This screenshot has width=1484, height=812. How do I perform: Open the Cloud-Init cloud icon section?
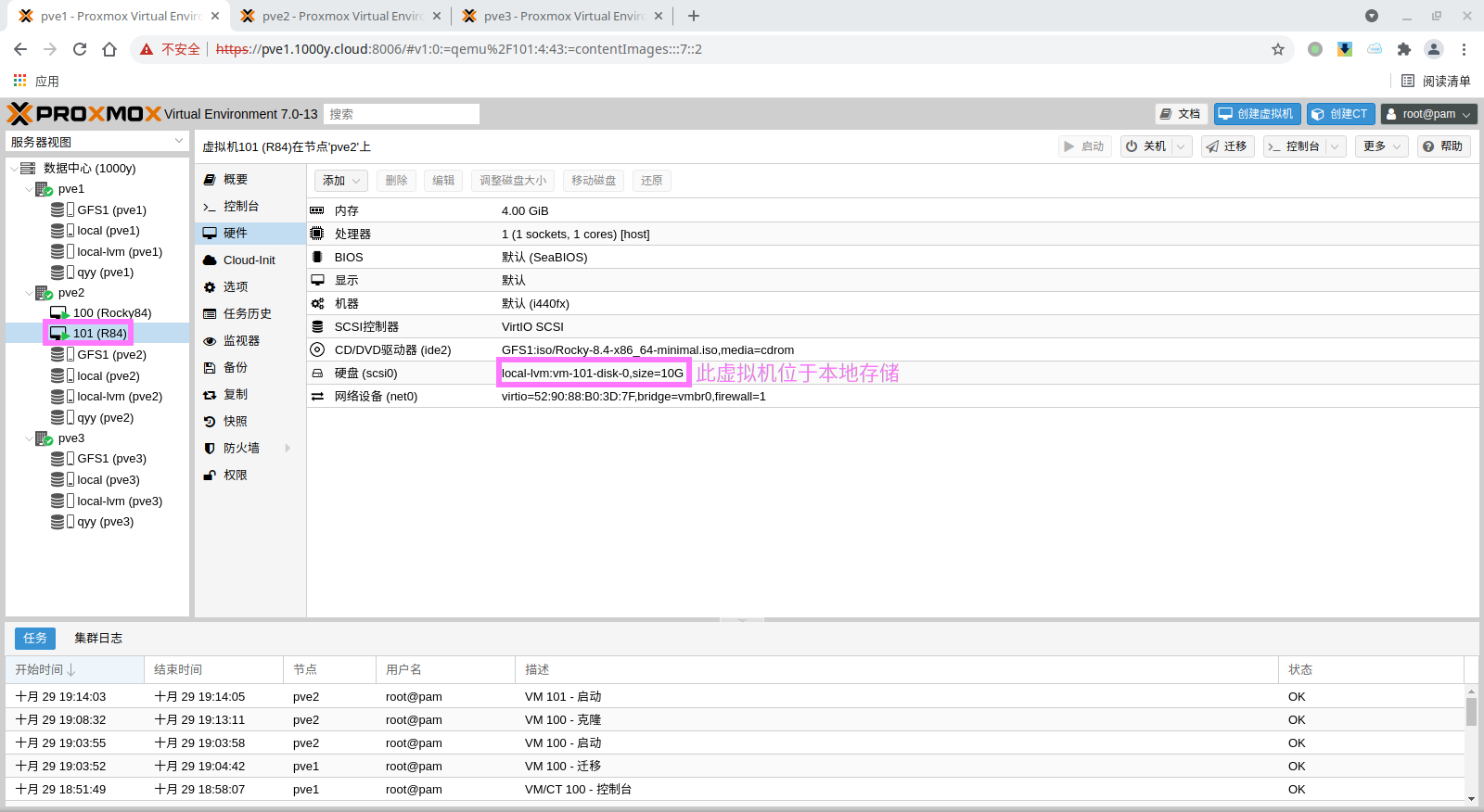click(x=249, y=260)
